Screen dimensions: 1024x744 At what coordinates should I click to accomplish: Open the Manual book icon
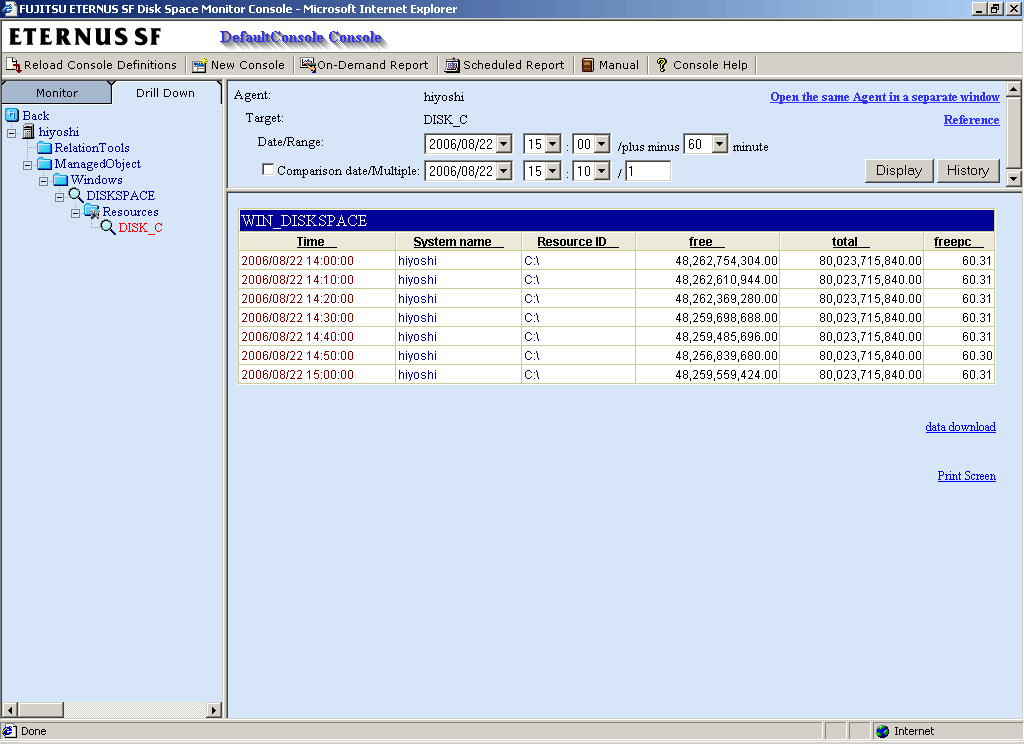(x=588, y=65)
